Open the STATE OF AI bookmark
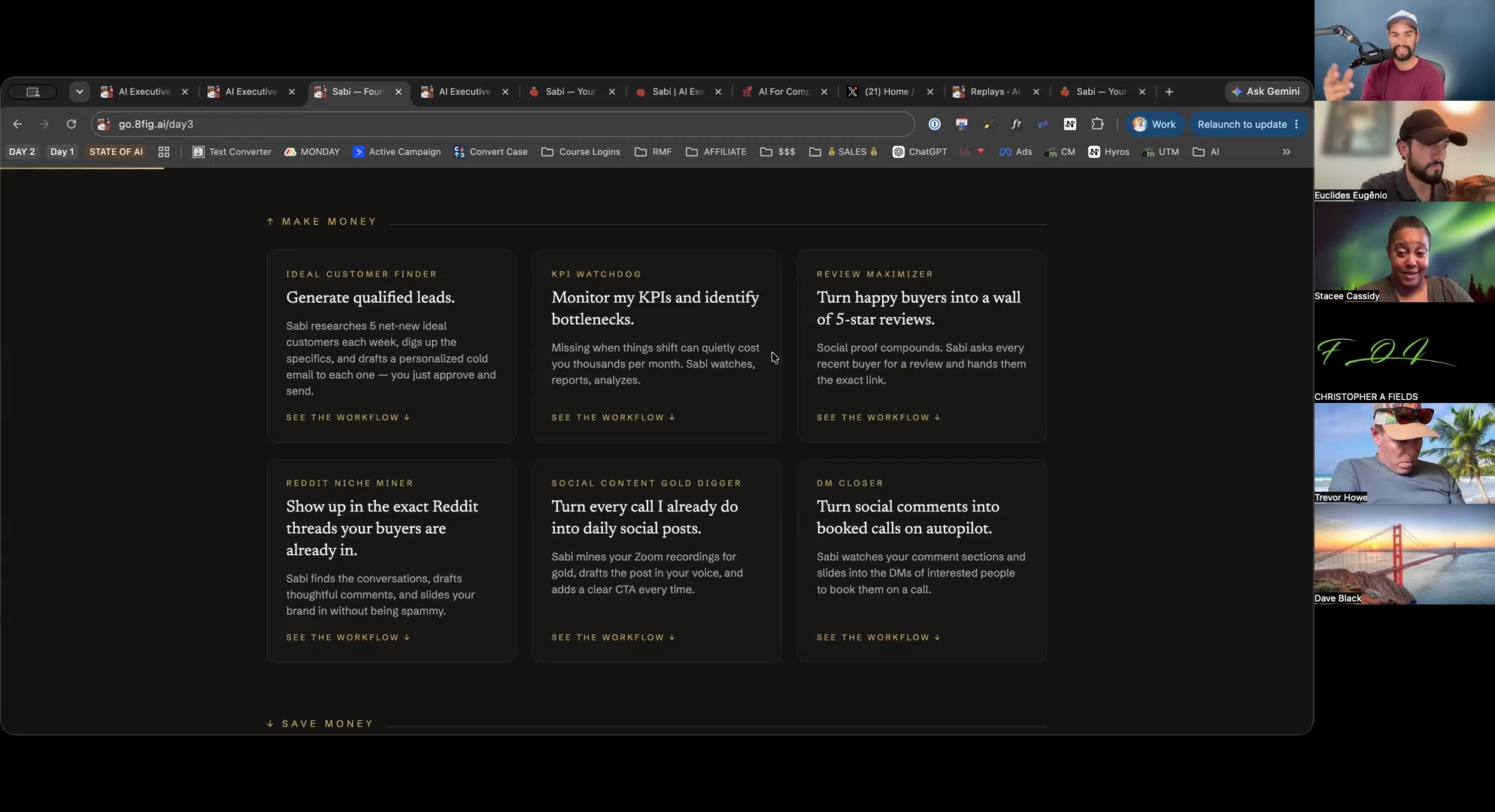1495x812 pixels. click(116, 152)
